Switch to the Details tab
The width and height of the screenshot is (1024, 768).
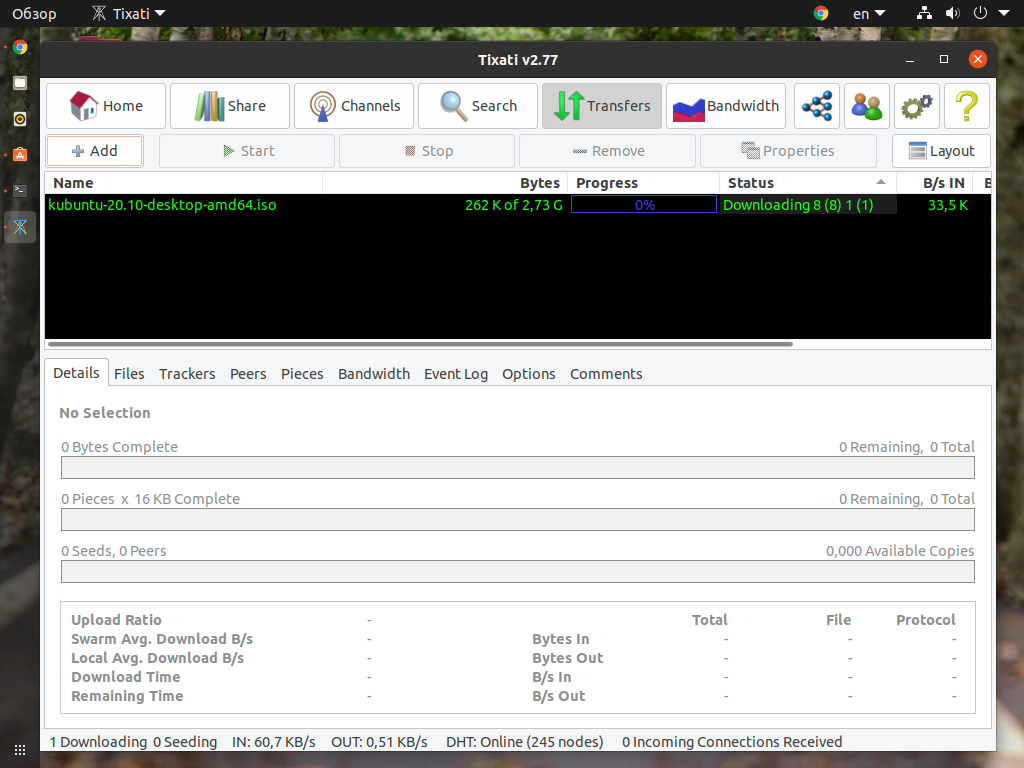tap(76, 373)
